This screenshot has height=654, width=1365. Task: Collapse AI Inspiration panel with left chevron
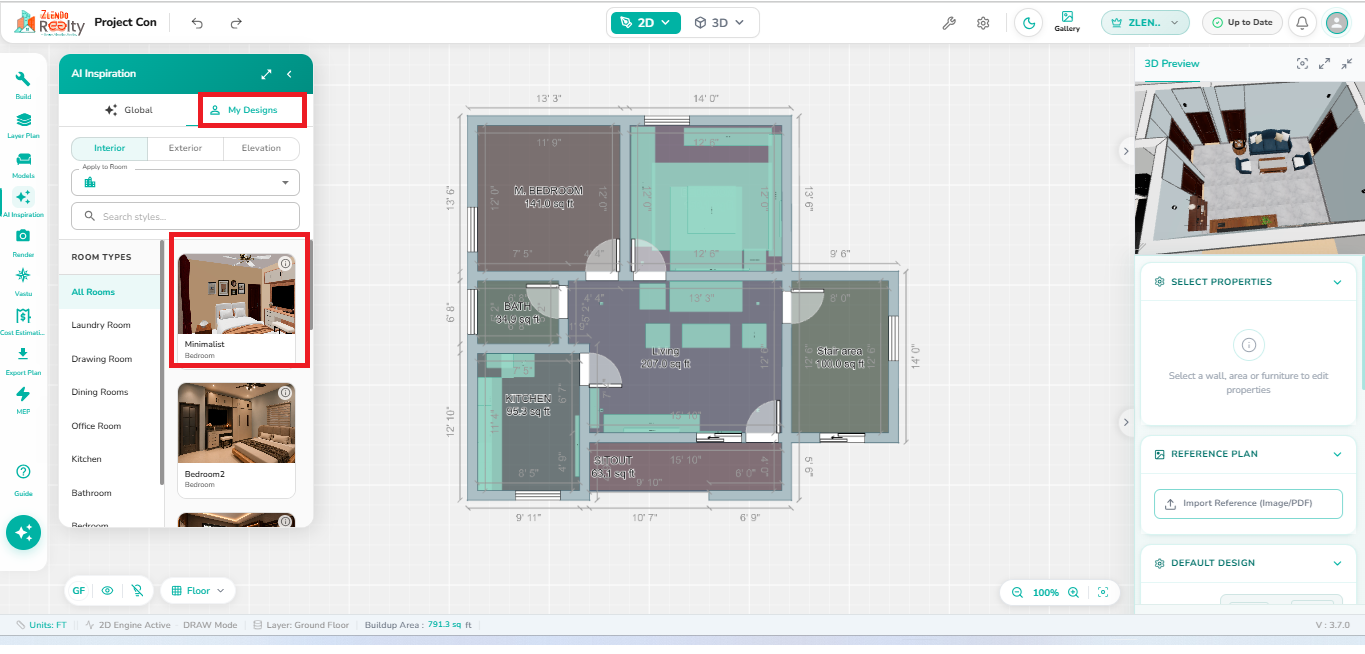tap(289, 74)
